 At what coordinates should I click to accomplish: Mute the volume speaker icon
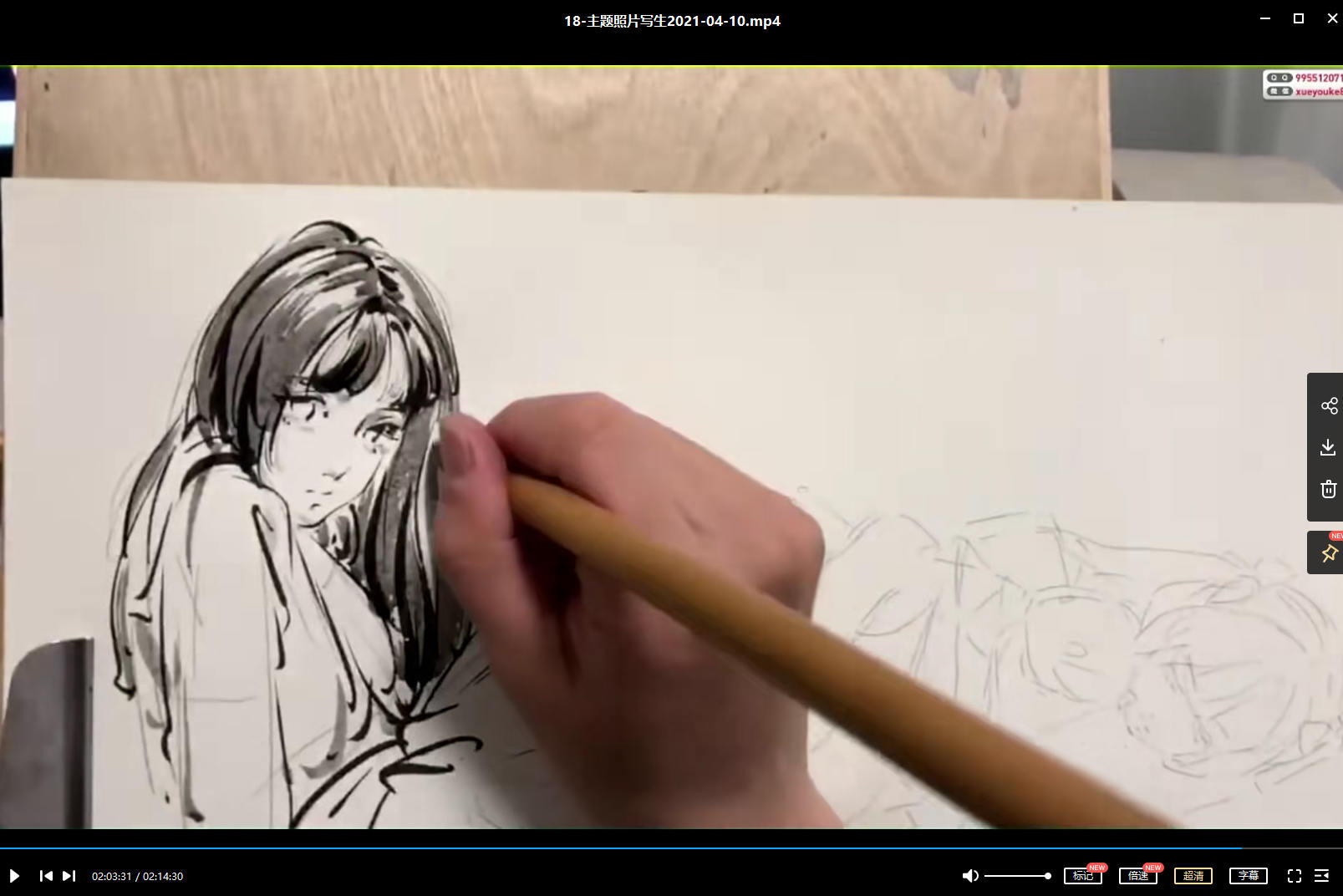coord(969,876)
